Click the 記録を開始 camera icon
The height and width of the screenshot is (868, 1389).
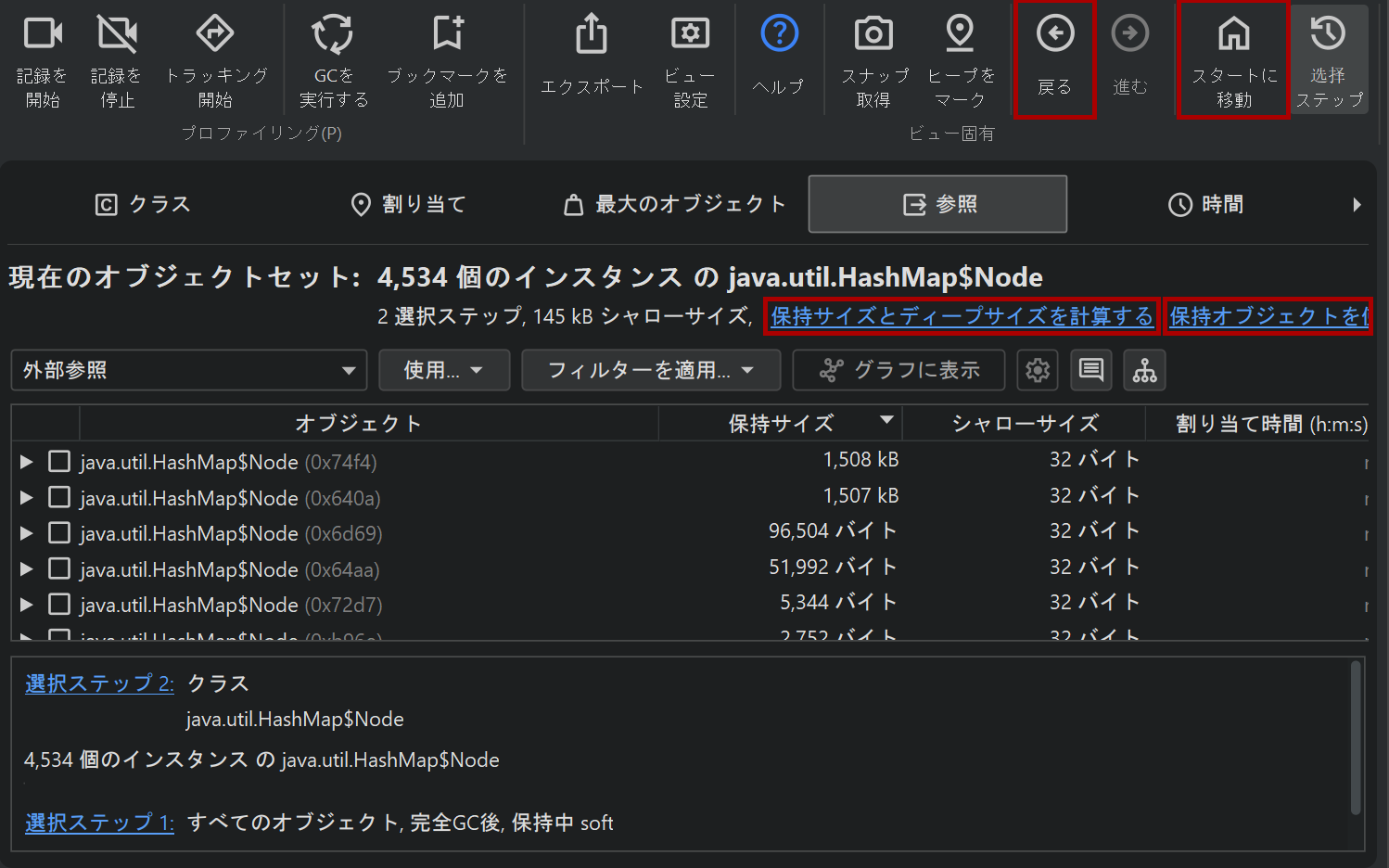point(43,34)
